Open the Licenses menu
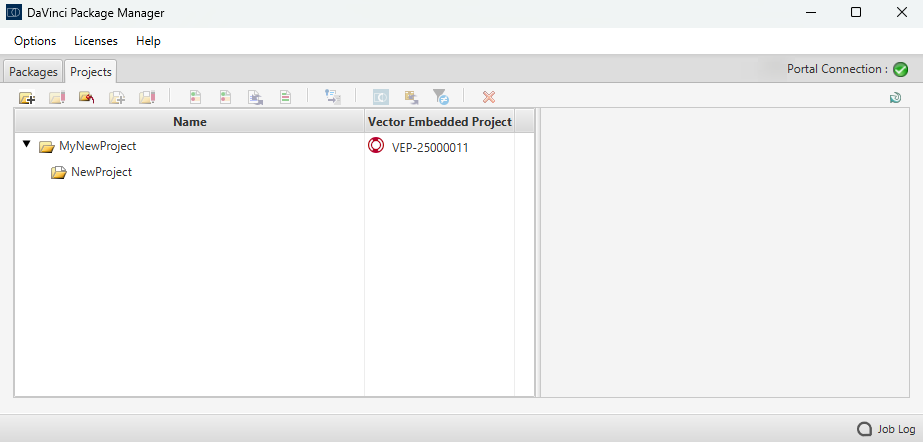 [x=96, y=41]
